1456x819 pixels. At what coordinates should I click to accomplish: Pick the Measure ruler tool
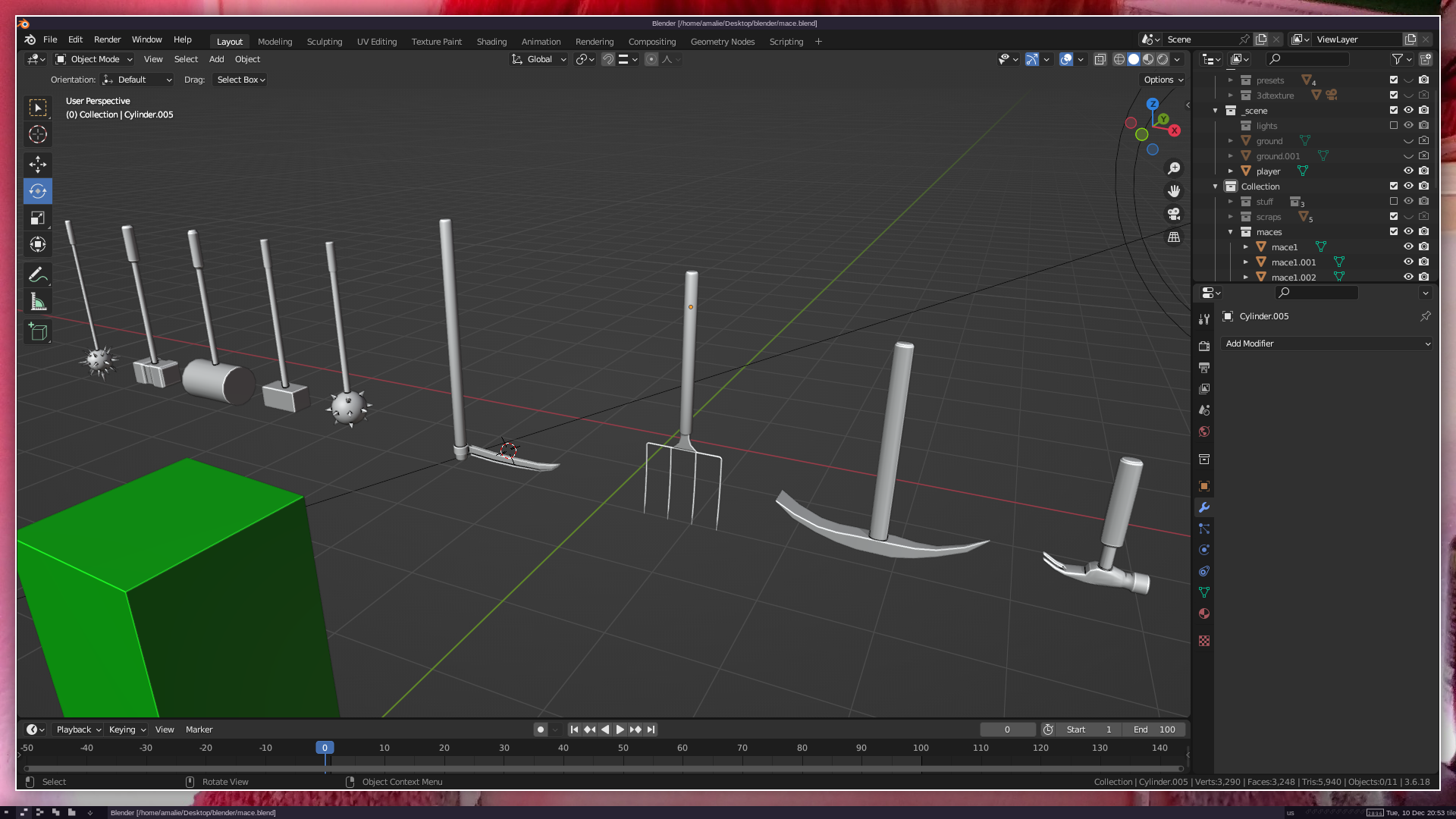(x=38, y=303)
